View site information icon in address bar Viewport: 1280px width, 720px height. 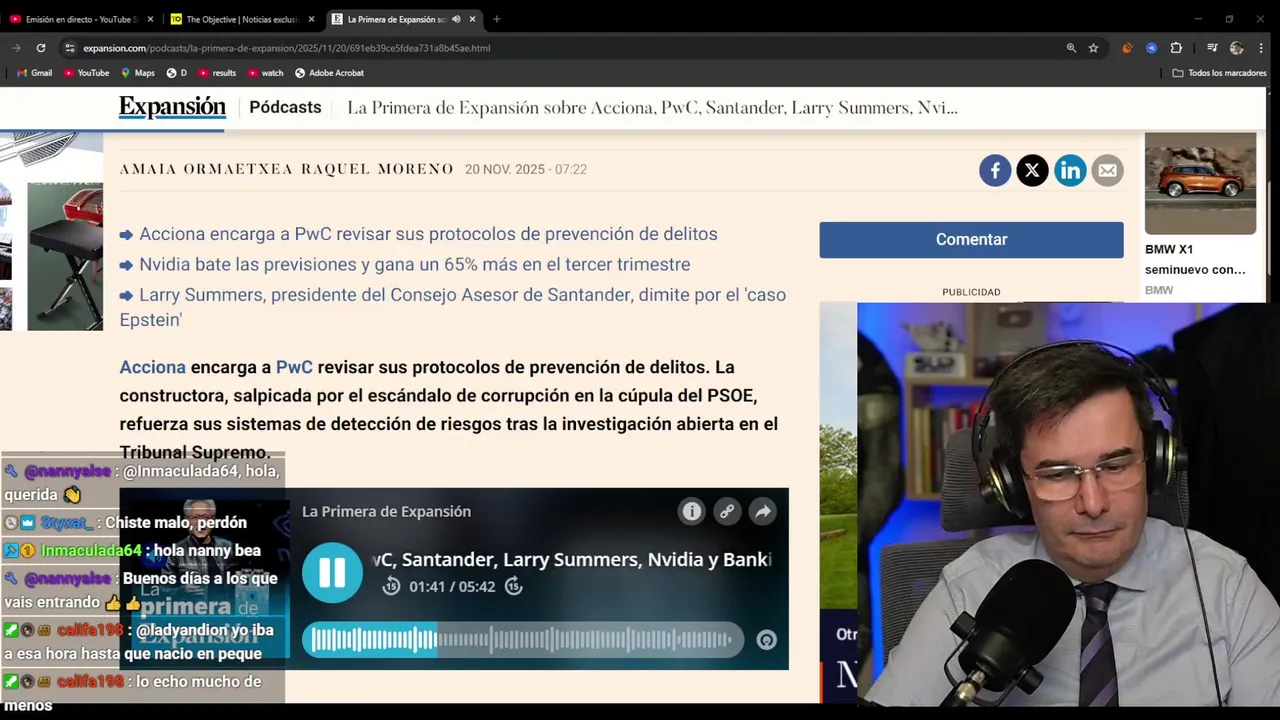click(69, 48)
